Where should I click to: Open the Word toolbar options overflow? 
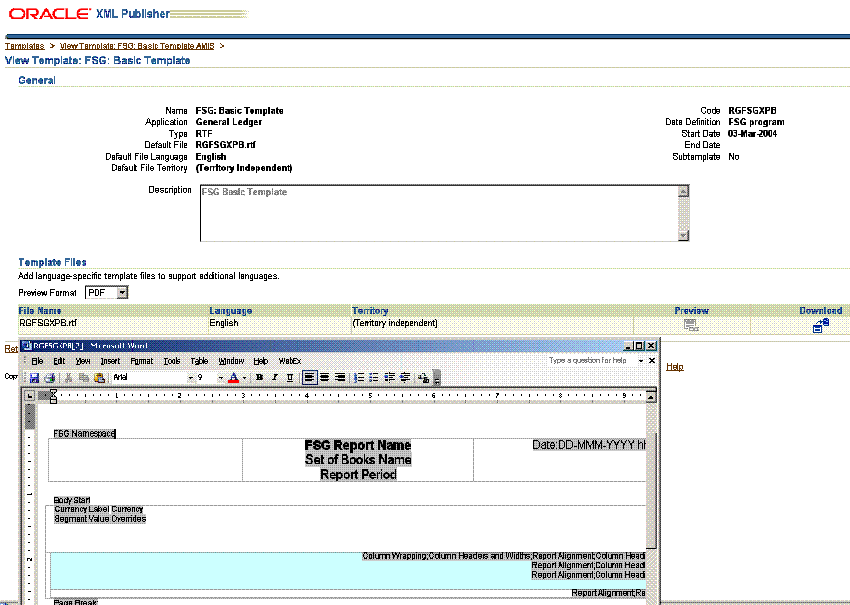[x=436, y=378]
